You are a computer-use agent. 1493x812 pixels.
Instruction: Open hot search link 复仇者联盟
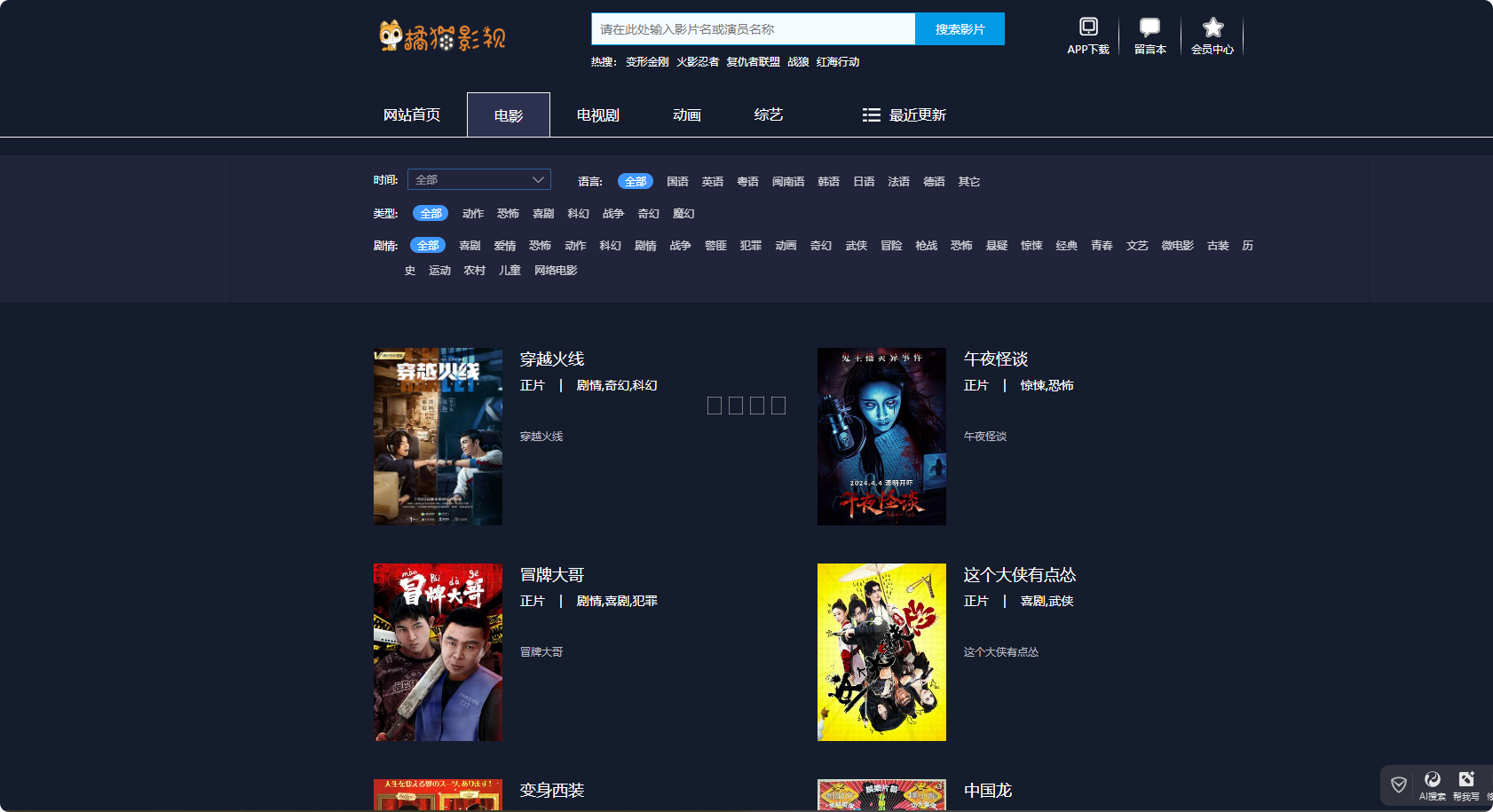[754, 62]
